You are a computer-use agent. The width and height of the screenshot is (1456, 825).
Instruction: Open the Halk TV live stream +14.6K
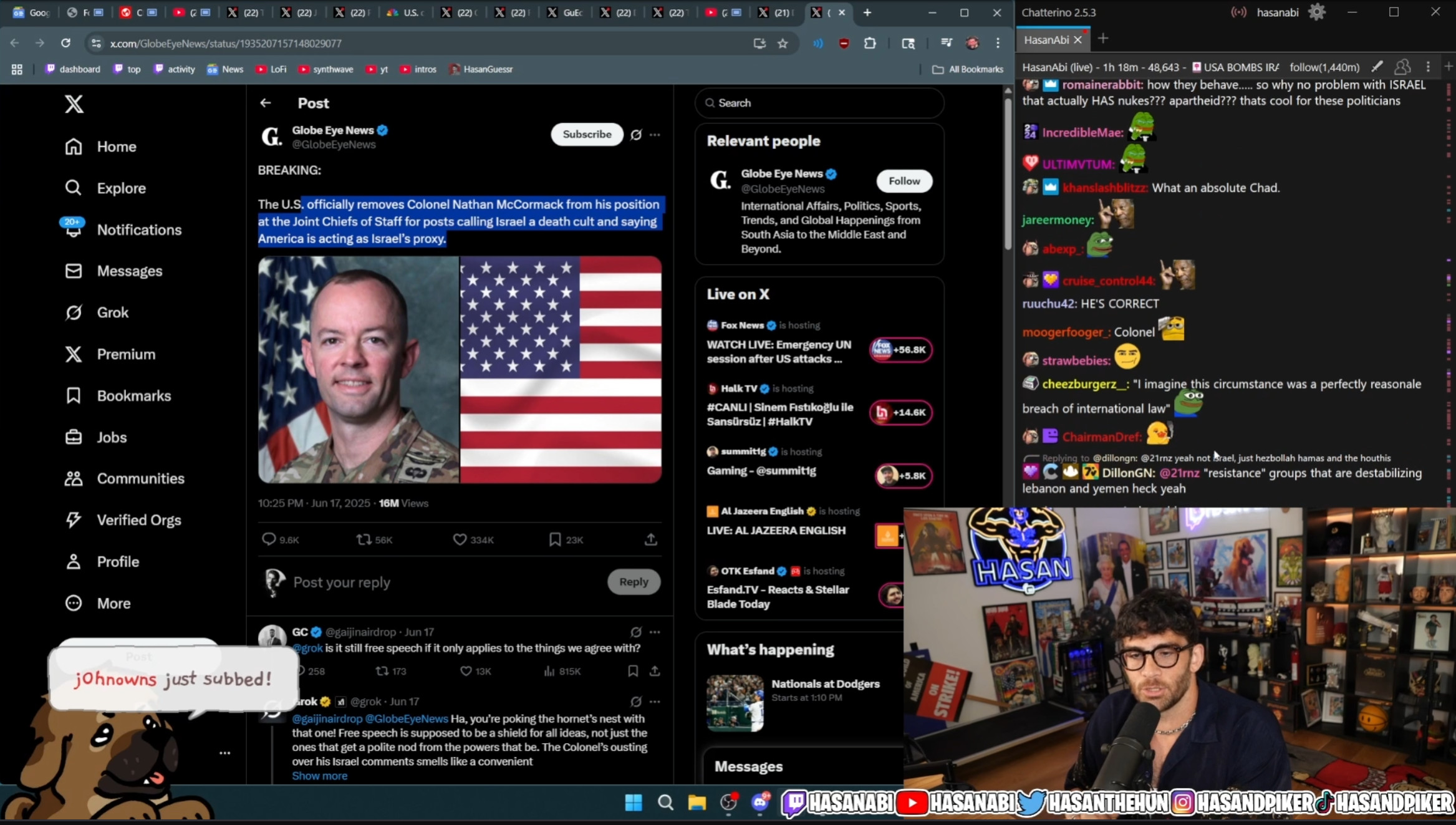point(901,412)
